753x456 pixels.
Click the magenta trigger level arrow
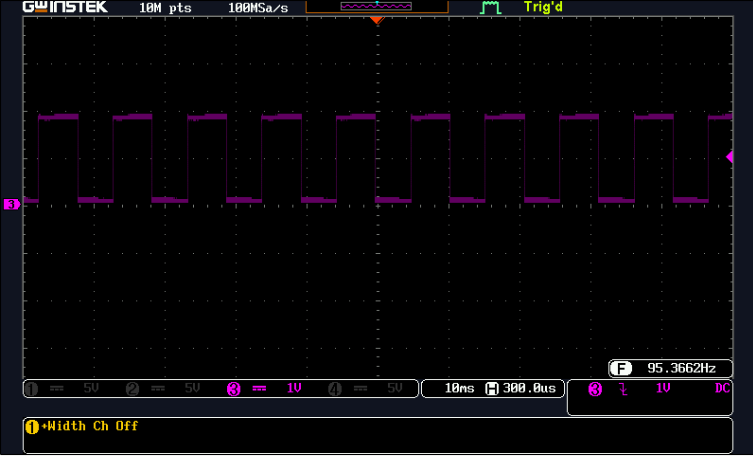coord(729,157)
